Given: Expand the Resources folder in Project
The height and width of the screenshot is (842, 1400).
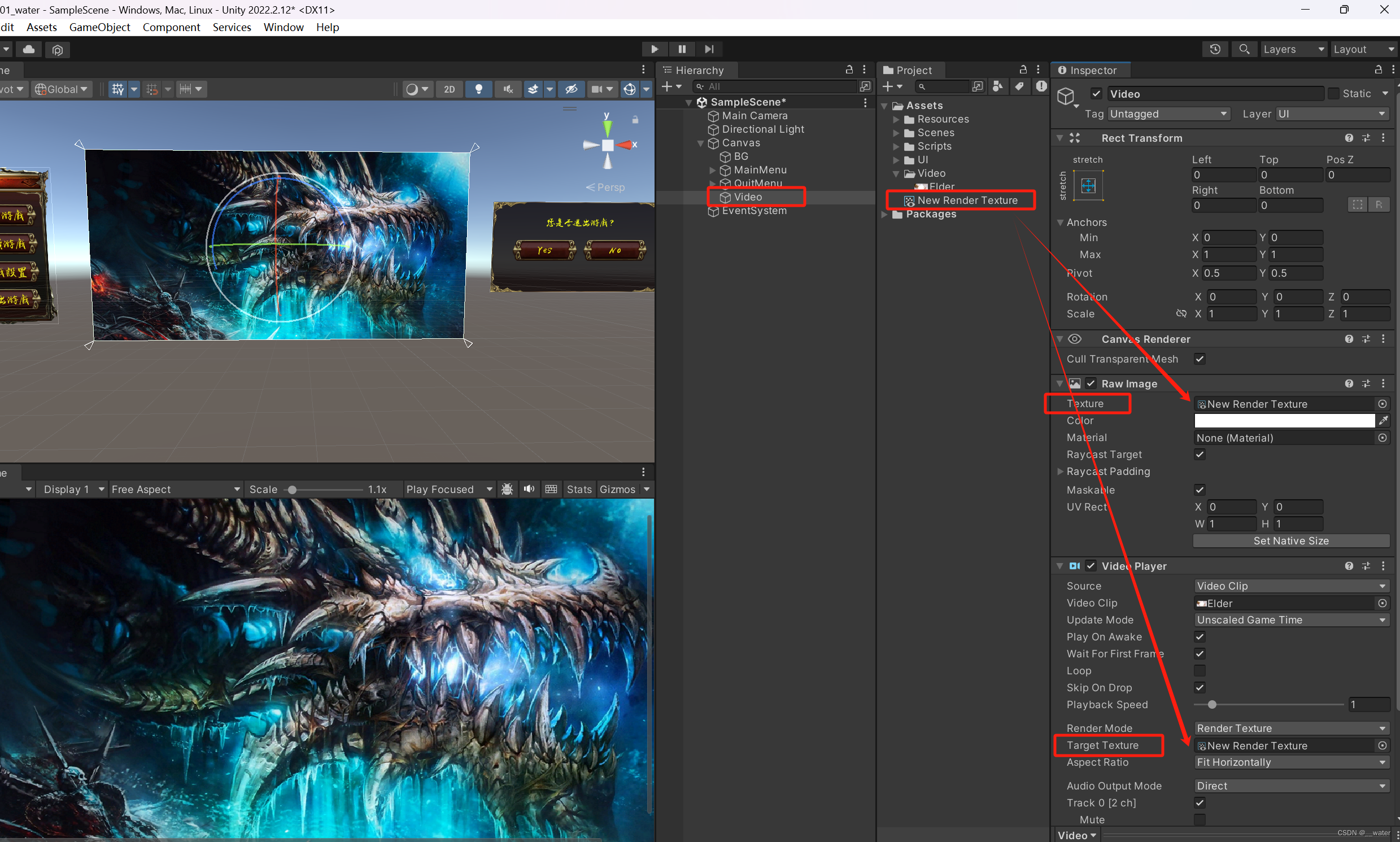Looking at the screenshot, I should coord(896,119).
